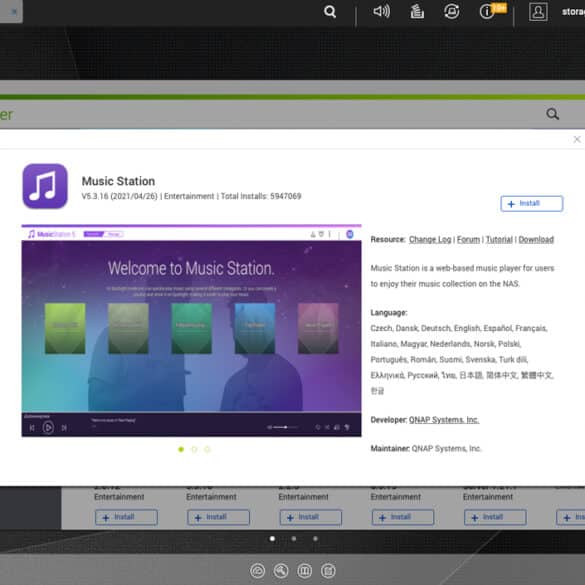Open the fourth round icon in bottom bar
Screen dimensions: 585x585
tap(328, 571)
